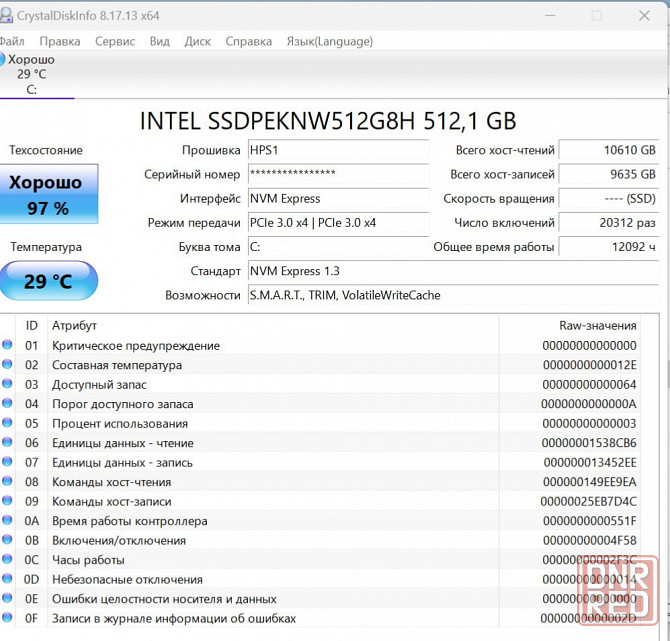Click the status orb for Часы работы row
Image resolution: width=670 pixels, height=641 pixels.
point(8,560)
